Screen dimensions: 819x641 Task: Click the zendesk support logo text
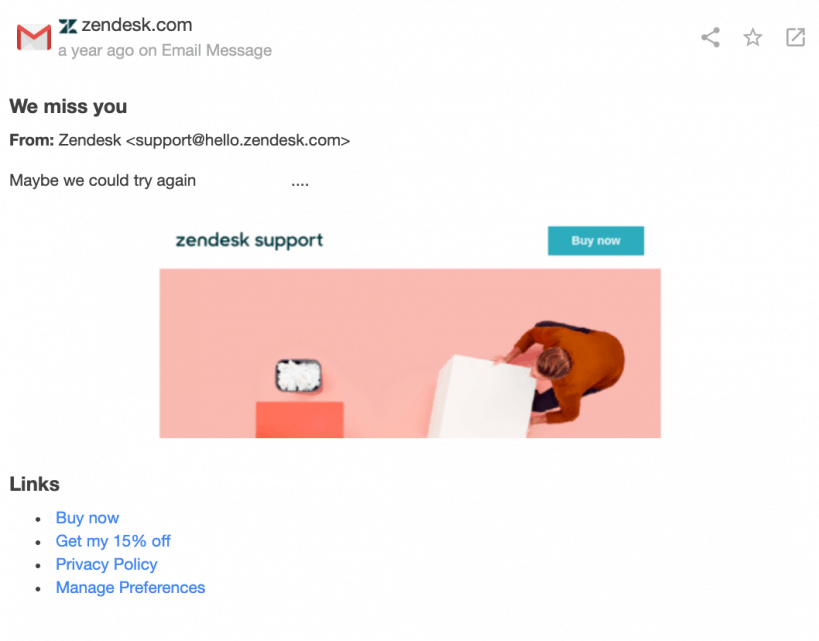coord(249,240)
